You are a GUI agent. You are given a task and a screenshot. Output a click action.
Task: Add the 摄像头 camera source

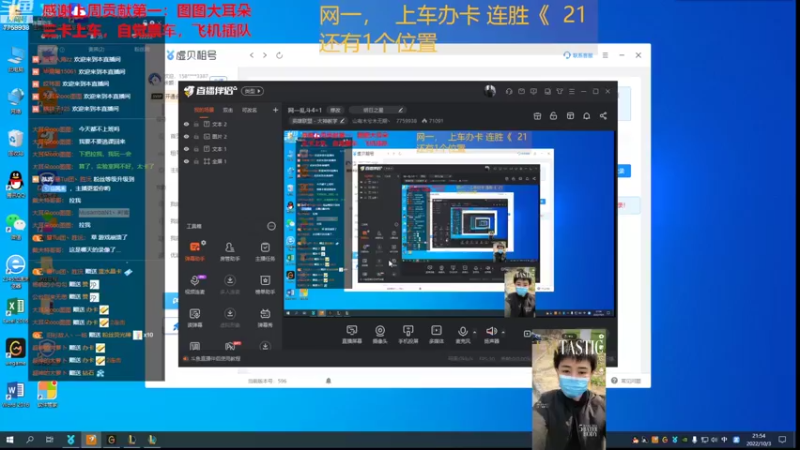(x=380, y=334)
